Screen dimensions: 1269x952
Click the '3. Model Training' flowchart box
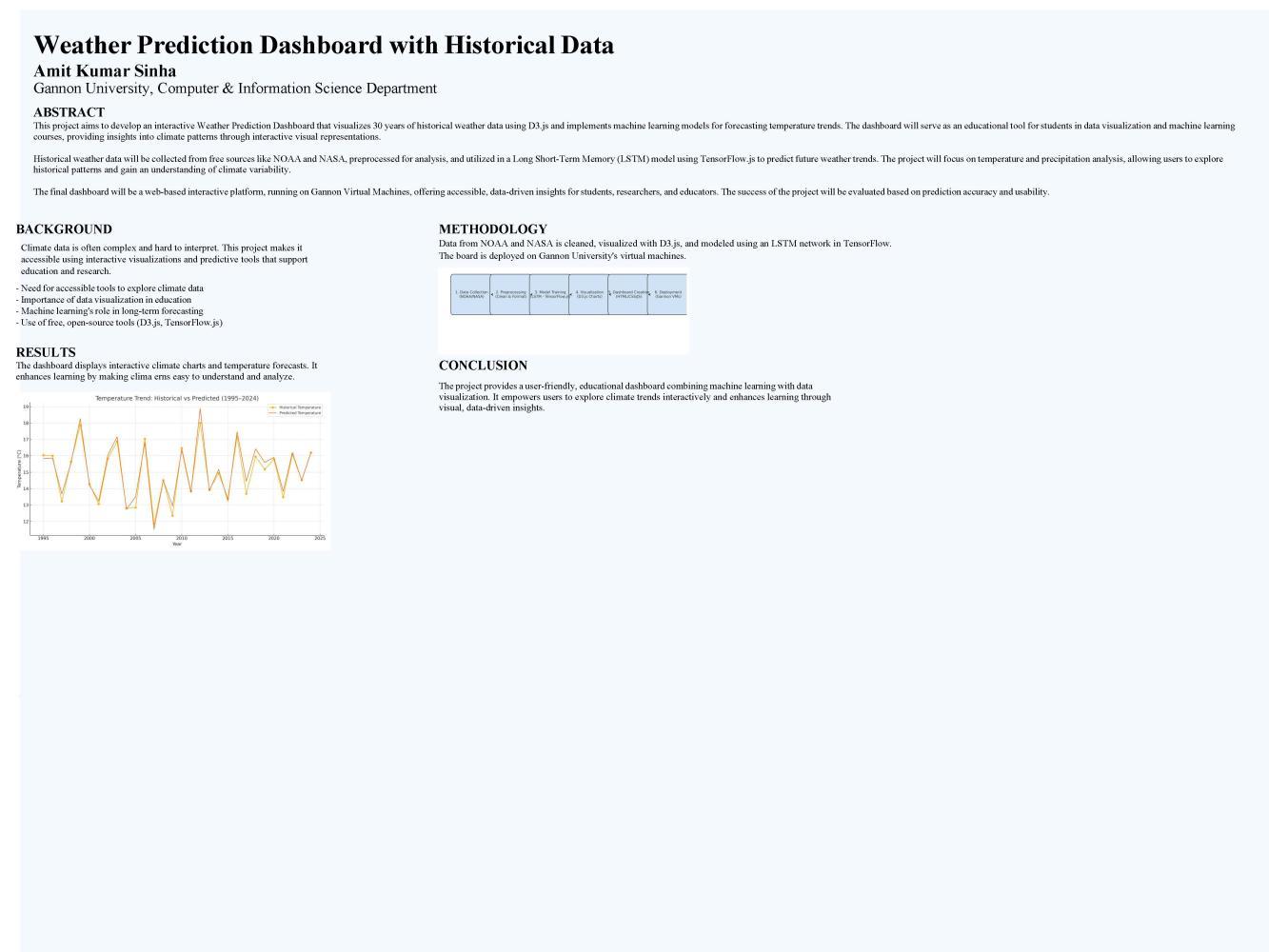tap(549, 295)
